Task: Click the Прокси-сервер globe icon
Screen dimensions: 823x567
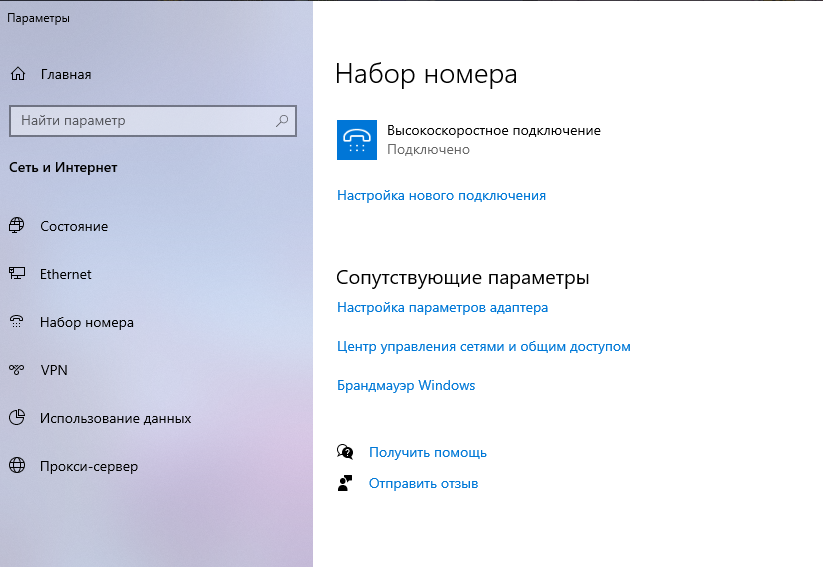Action: pos(17,465)
